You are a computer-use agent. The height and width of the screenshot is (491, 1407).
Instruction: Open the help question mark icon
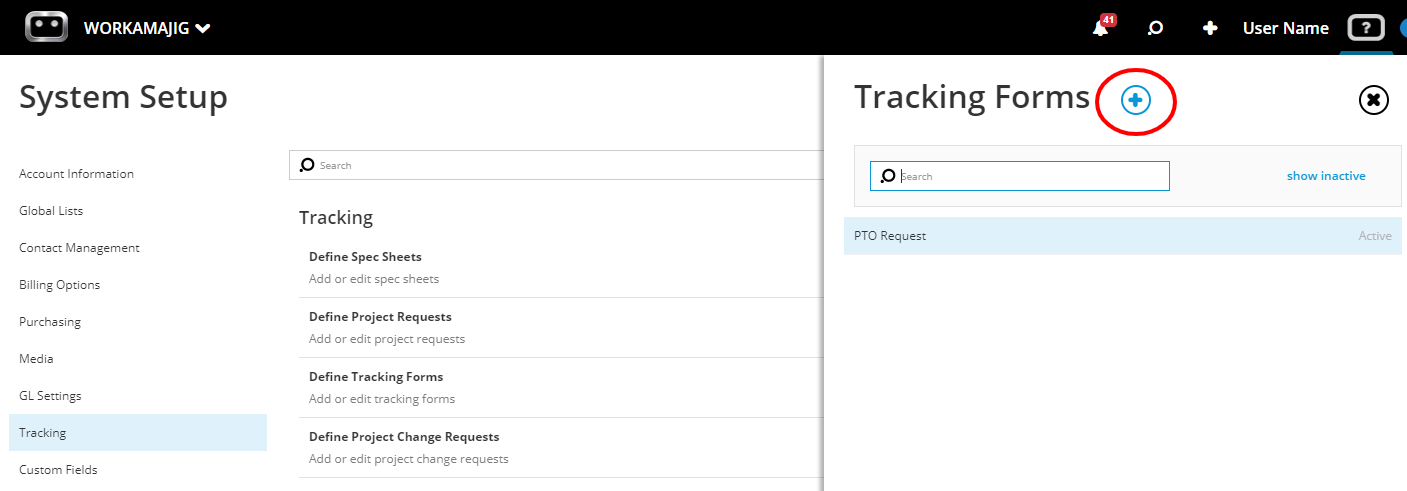click(1366, 28)
